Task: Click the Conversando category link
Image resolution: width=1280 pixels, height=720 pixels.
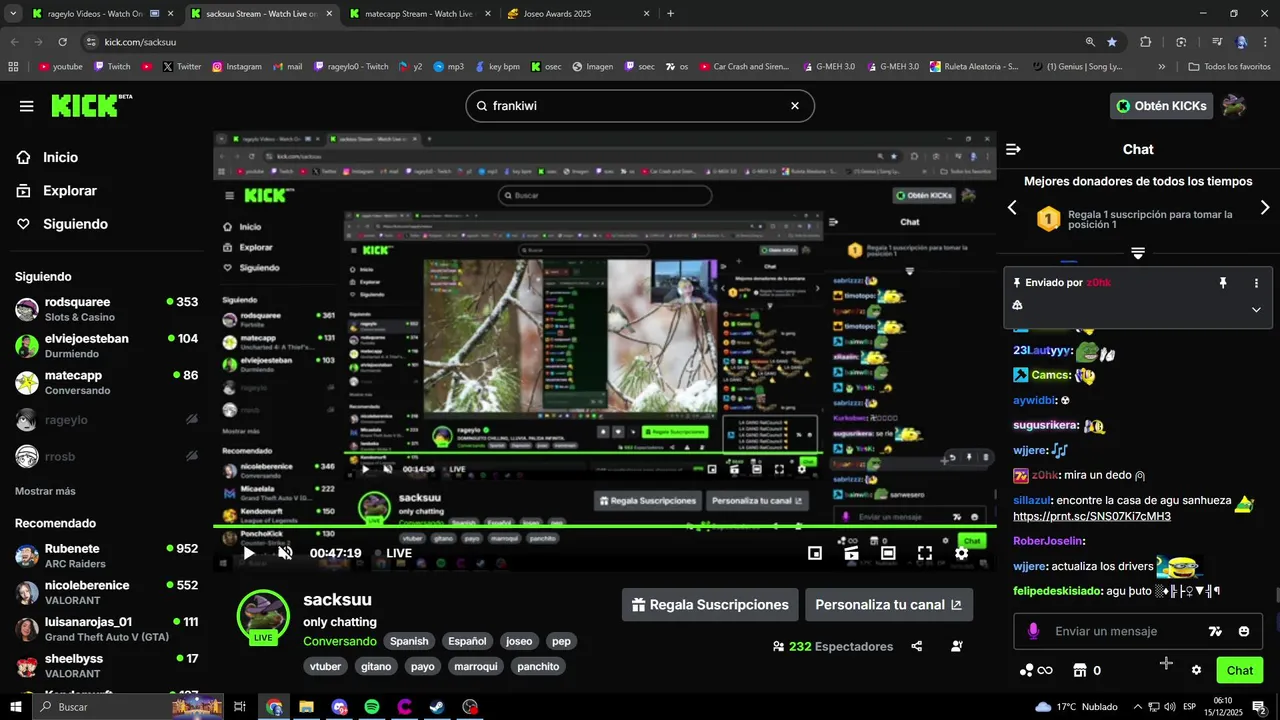Action: 340,641
